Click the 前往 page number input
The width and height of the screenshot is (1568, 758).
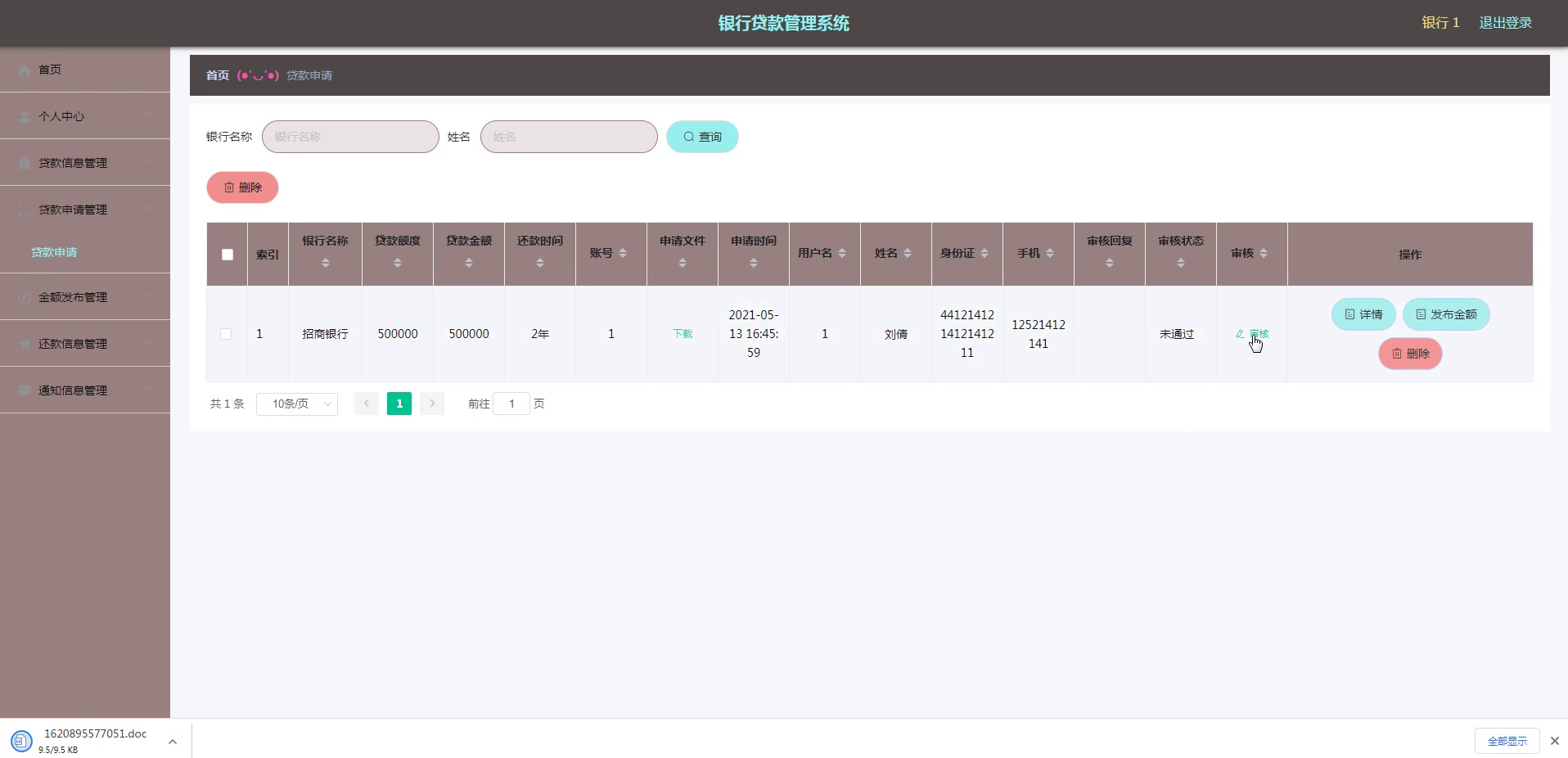pos(511,404)
